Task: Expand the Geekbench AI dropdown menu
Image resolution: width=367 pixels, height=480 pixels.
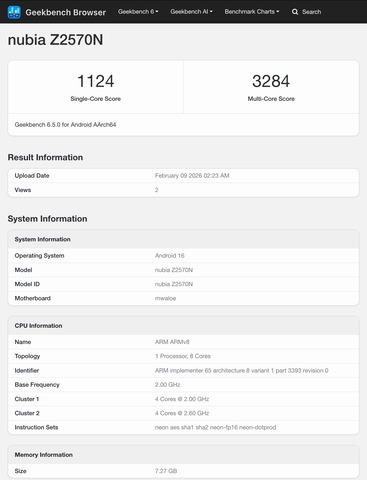Action: 191,12
